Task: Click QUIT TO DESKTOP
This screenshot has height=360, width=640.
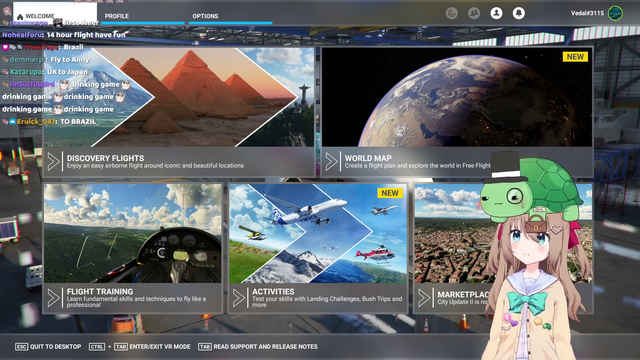Action: [x=56, y=347]
